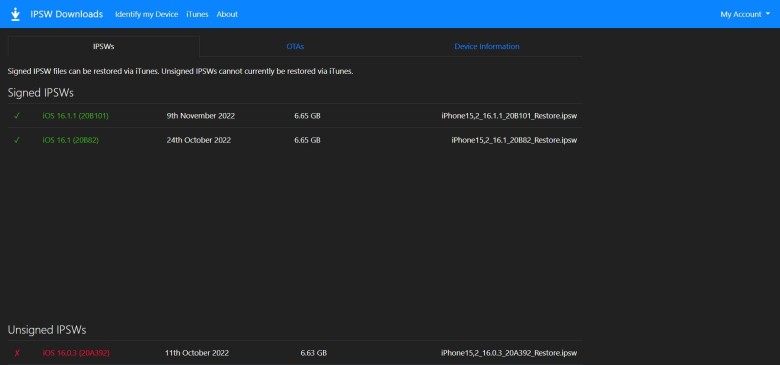Open iOS 16.1 (20B82) firmware link

pos(71,140)
